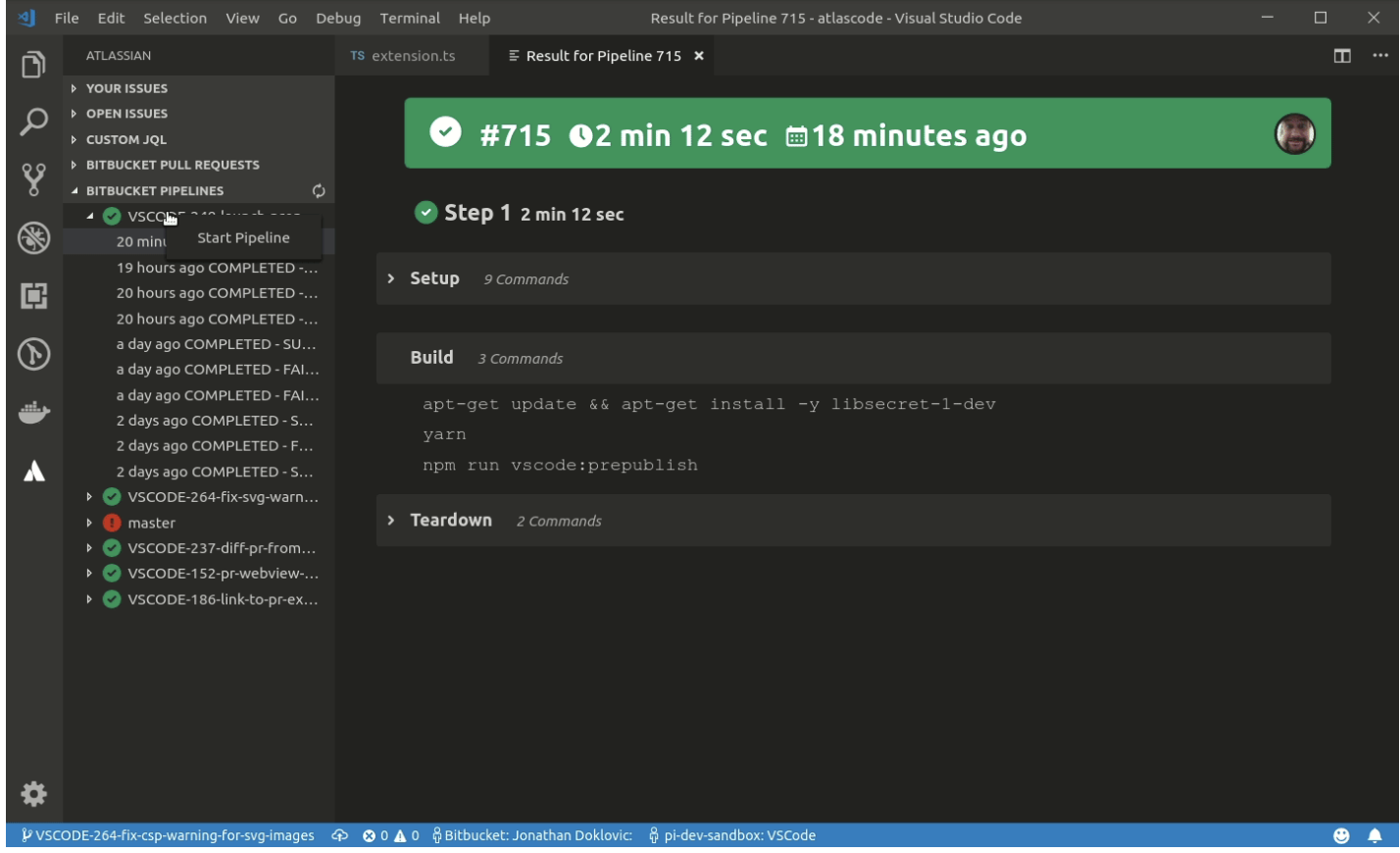The width and height of the screenshot is (1400, 853).
Task: Open the Selection menu
Action: pos(175,18)
